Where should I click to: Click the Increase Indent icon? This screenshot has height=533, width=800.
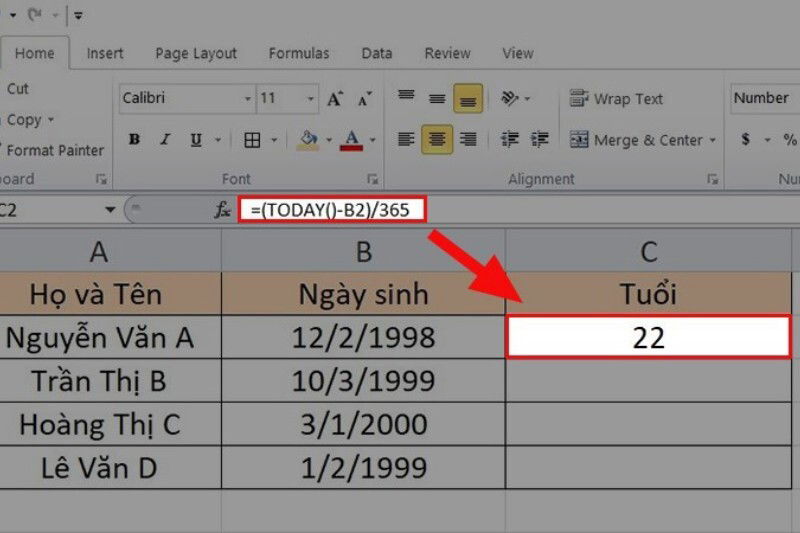540,139
